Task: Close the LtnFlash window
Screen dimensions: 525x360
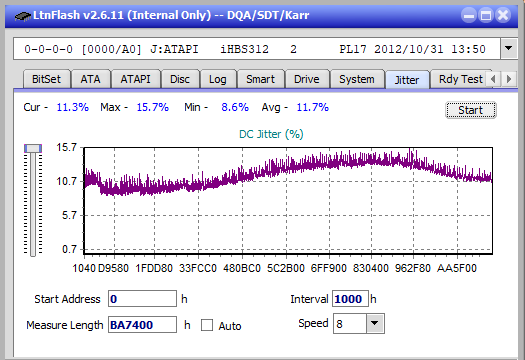Action: click(x=503, y=15)
